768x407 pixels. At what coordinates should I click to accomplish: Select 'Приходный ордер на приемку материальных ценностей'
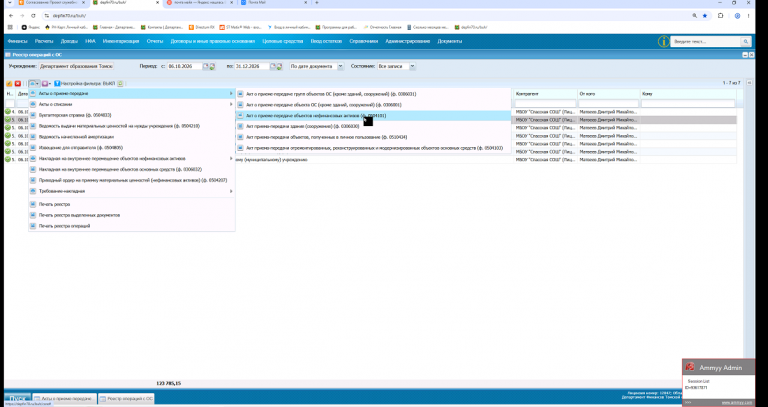pyautogui.click(x=132, y=180)
